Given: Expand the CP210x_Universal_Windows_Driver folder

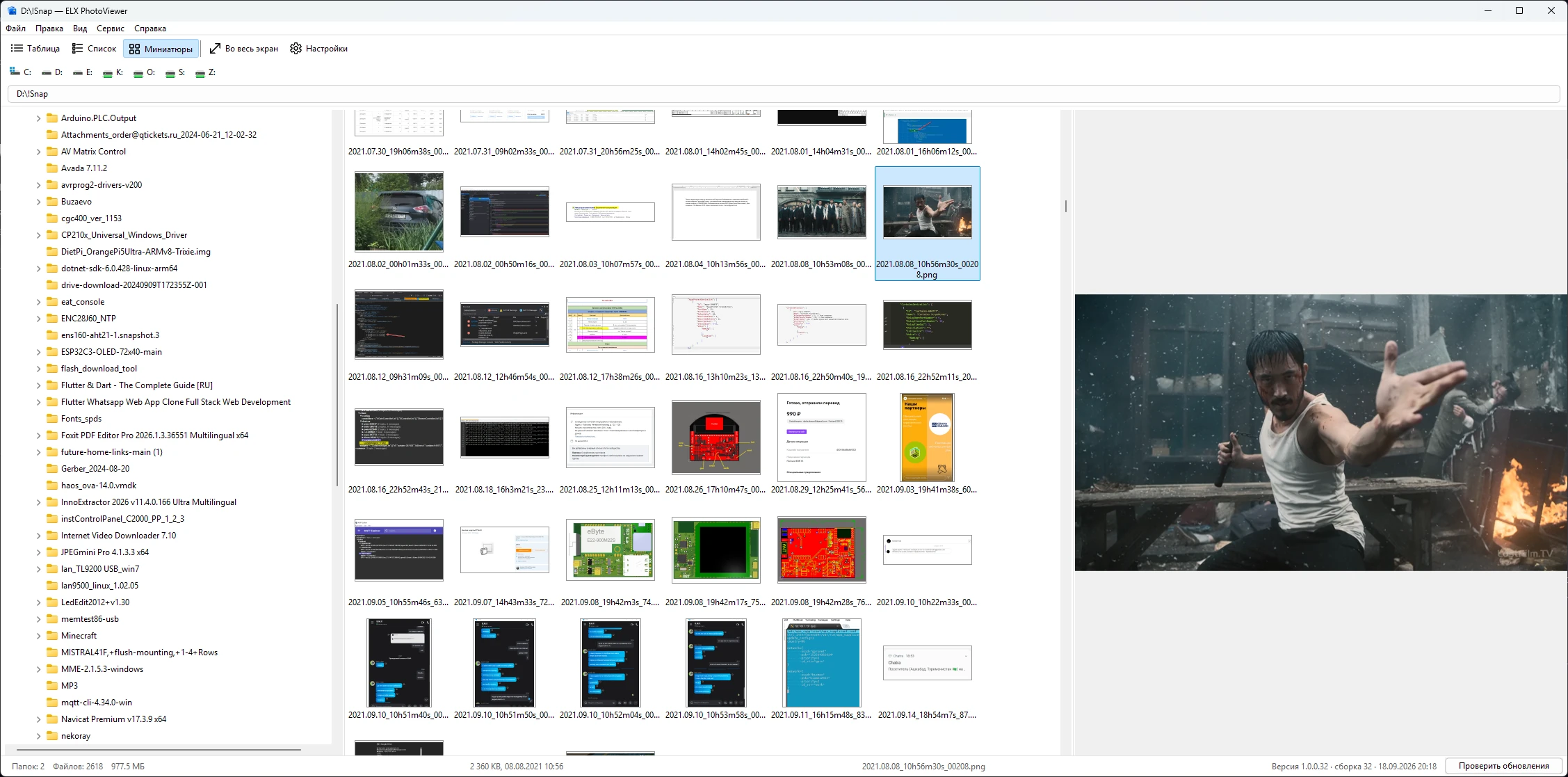Looking at the screenshot, I should (38, 235).
